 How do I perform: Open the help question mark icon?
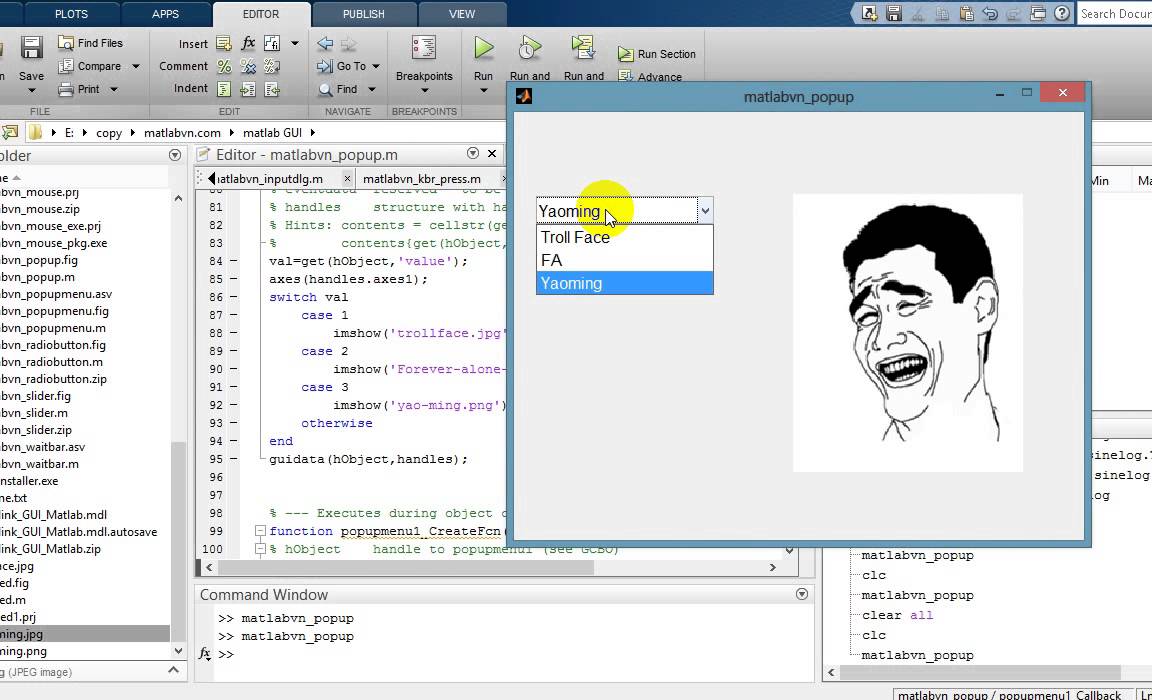click(x=1062, y=13)
